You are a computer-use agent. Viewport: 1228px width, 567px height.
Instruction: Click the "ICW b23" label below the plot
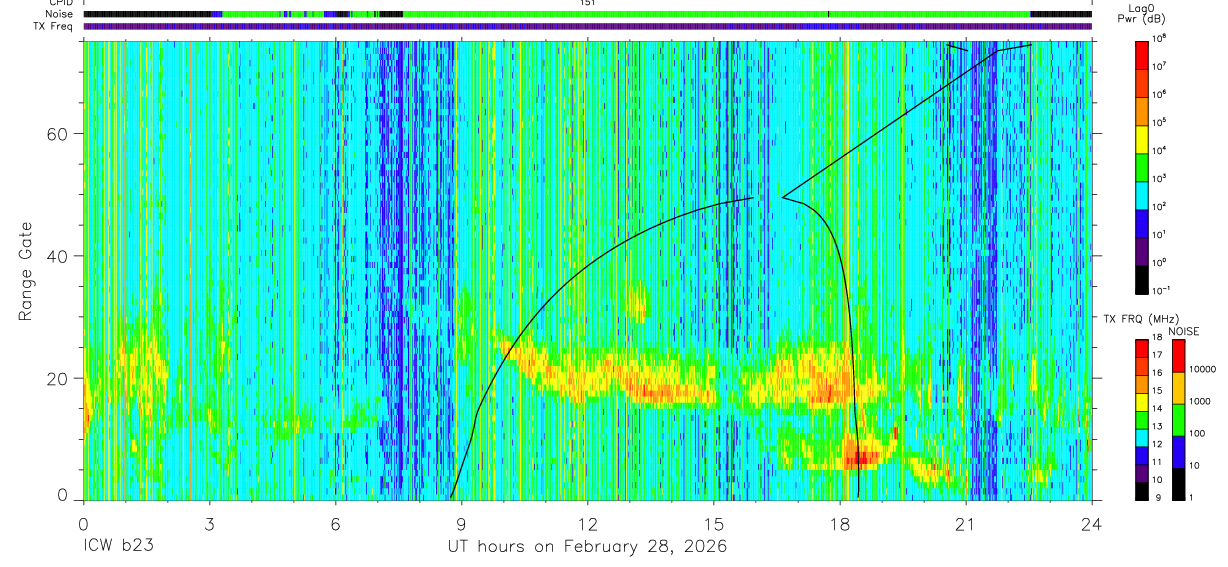(x=117, y=547)
